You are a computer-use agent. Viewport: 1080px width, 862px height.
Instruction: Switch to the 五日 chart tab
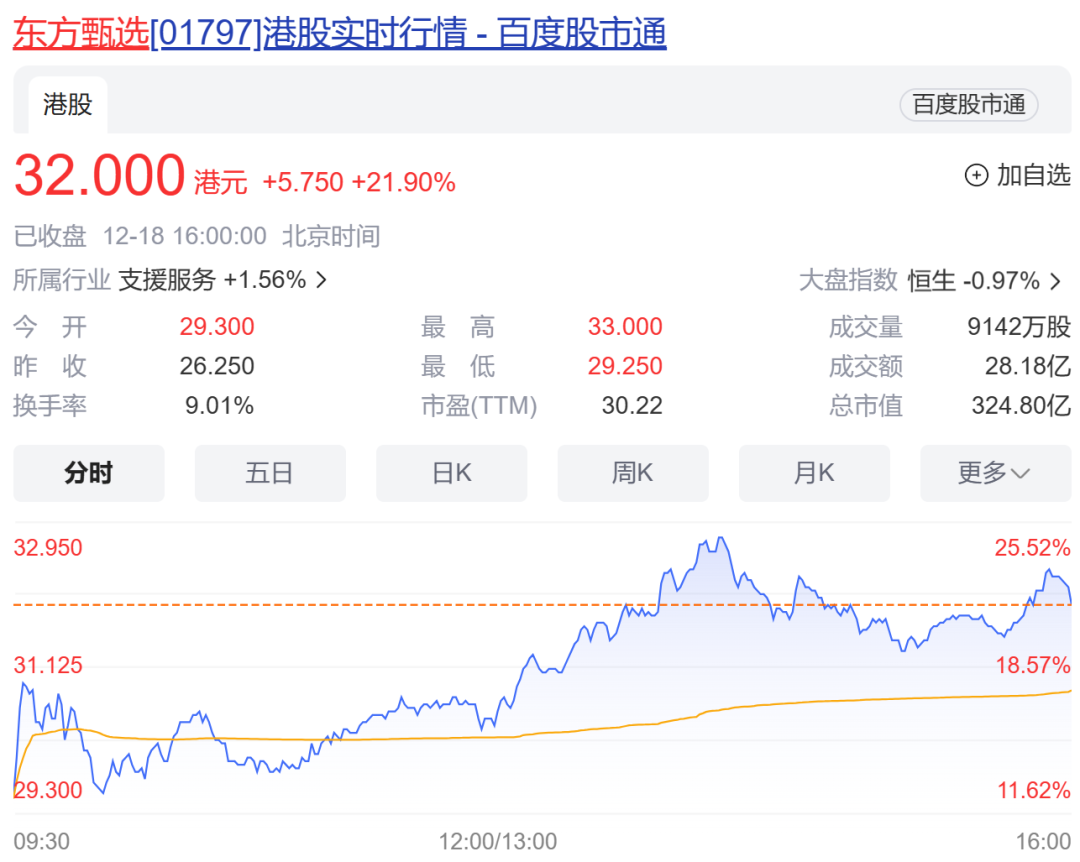pos(270,473)
